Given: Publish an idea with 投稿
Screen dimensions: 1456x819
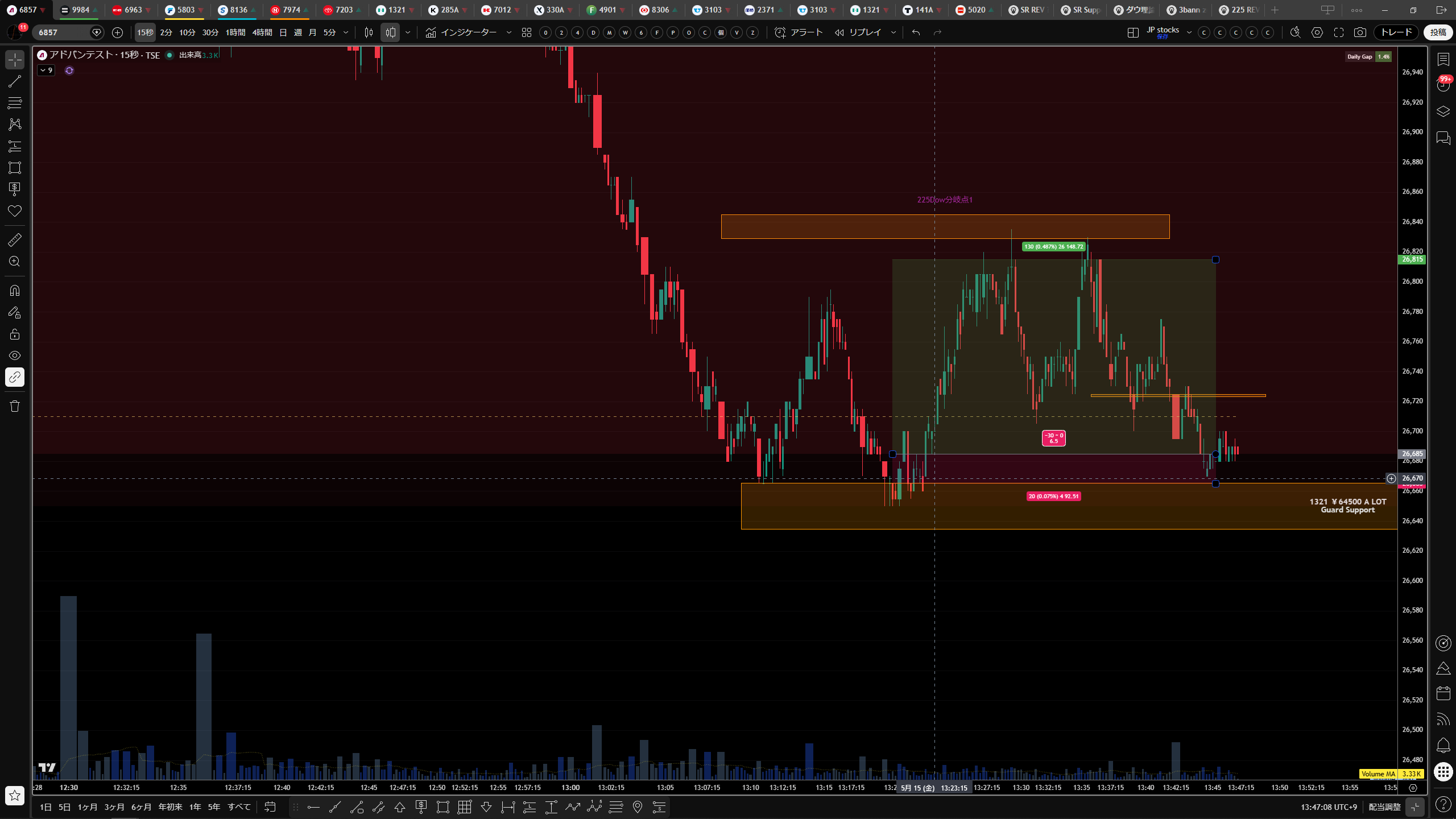Looking at the screenshot, I should point(1438,32).
